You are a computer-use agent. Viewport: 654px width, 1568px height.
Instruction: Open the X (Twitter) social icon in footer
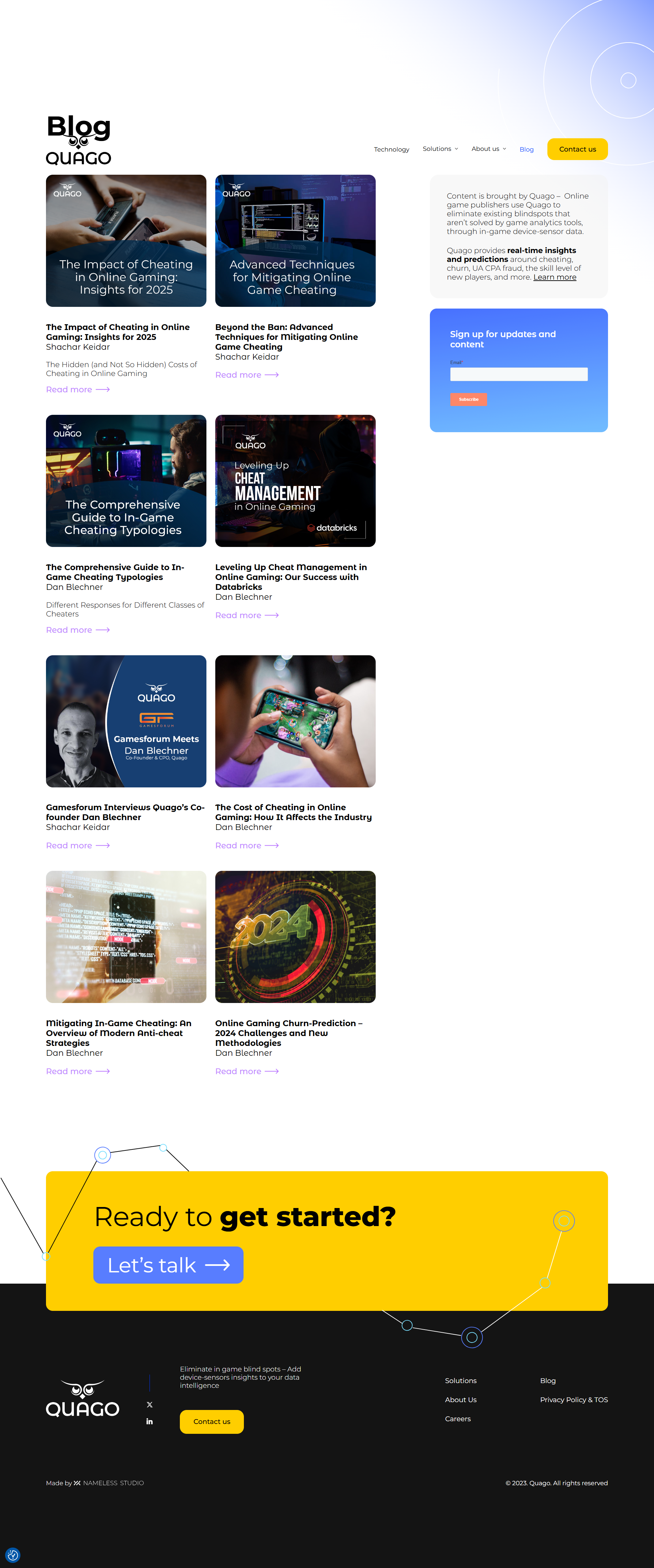[150, 1404]
